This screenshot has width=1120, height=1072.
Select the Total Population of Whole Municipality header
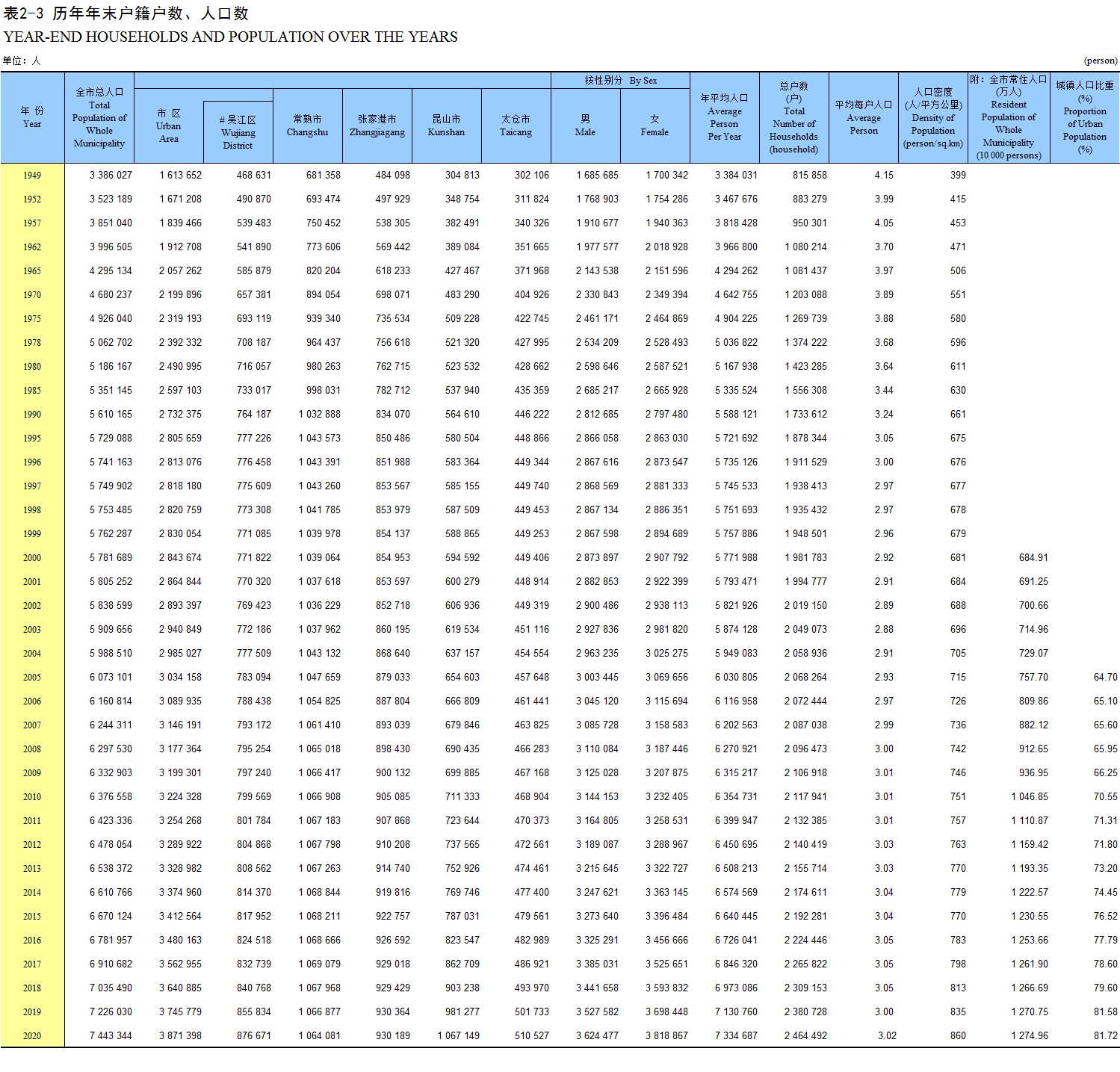99,117
